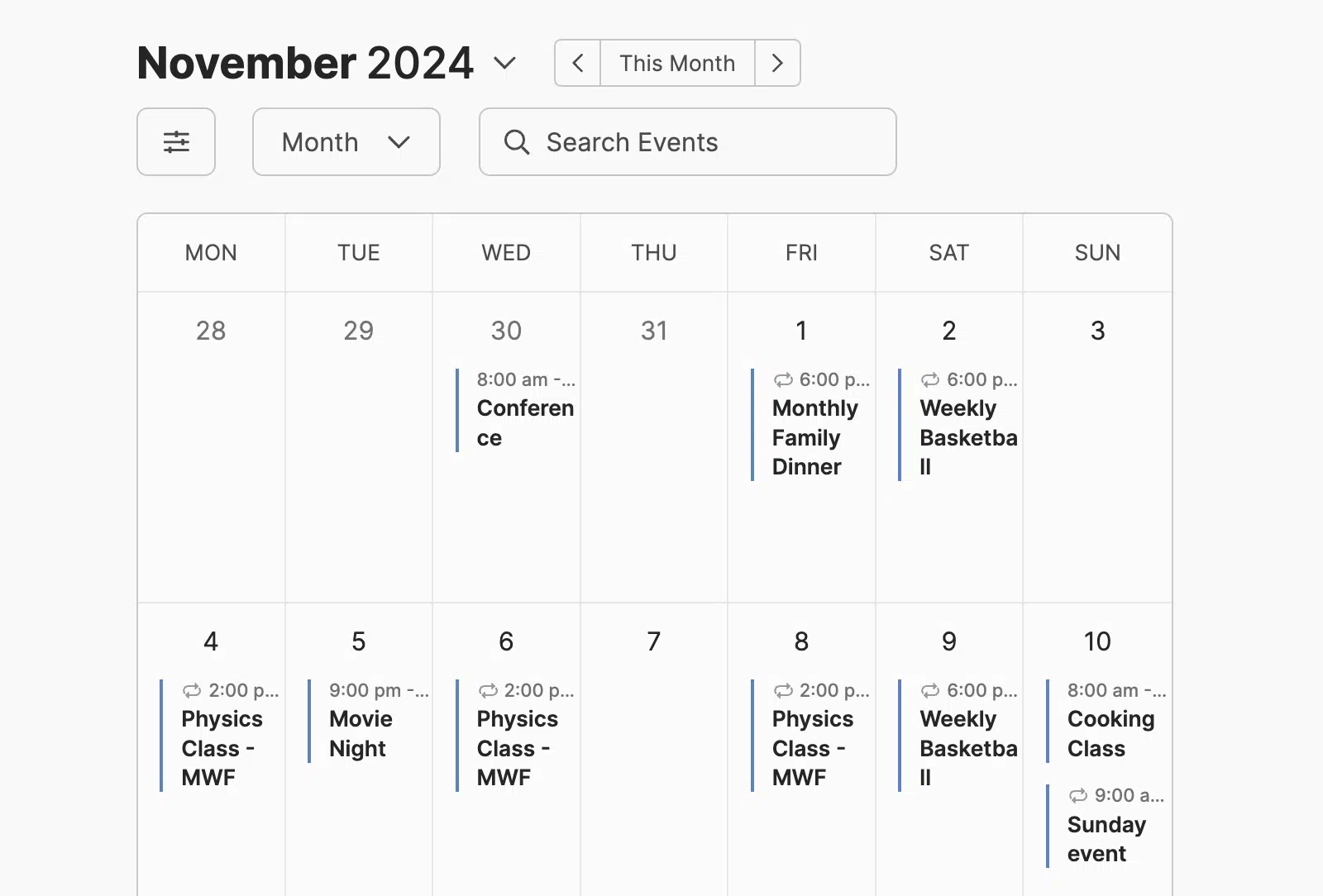The image size is (1323, 896).
Task: Expand the November 2024 month picker chevron
Action: point(504,63)
